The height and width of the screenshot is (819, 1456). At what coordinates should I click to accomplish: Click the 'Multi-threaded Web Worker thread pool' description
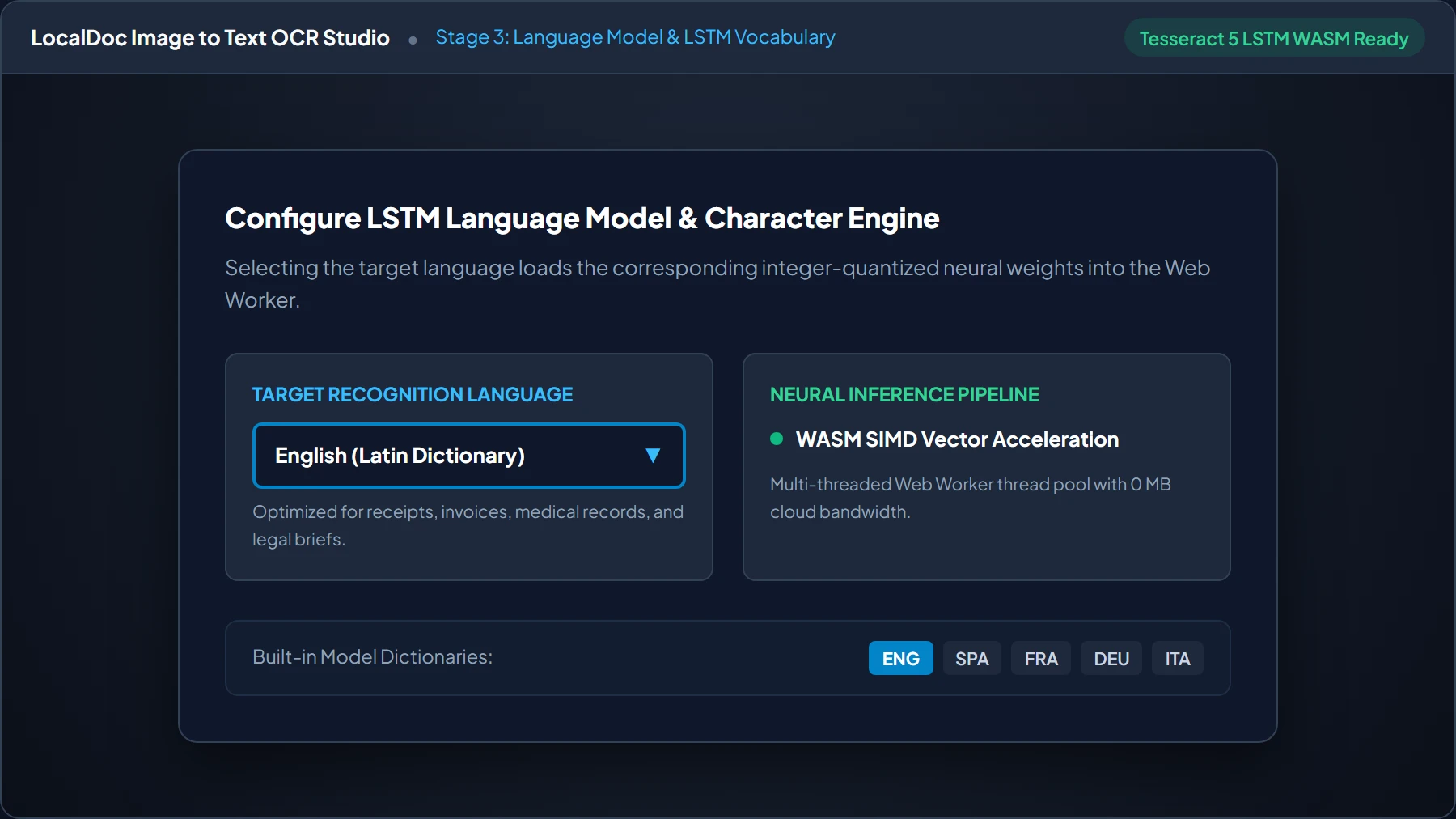point(971,498)
